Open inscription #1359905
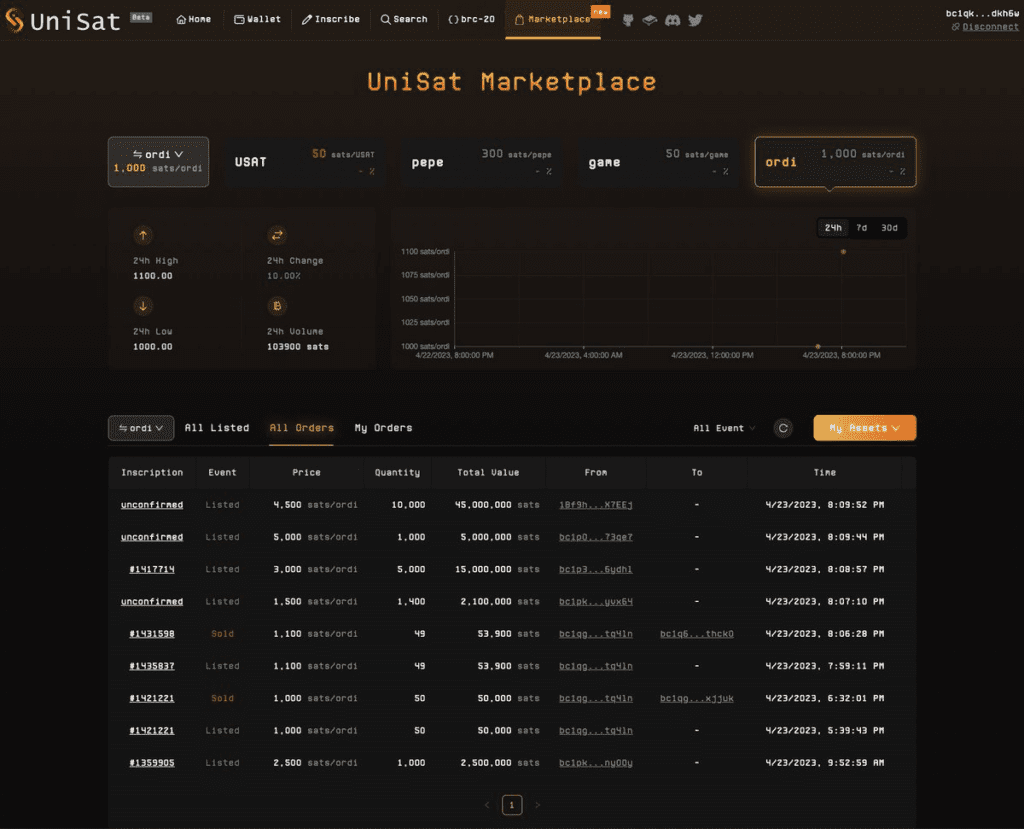This screenshot has width=1024, height=829. click(x=152, y=763)
